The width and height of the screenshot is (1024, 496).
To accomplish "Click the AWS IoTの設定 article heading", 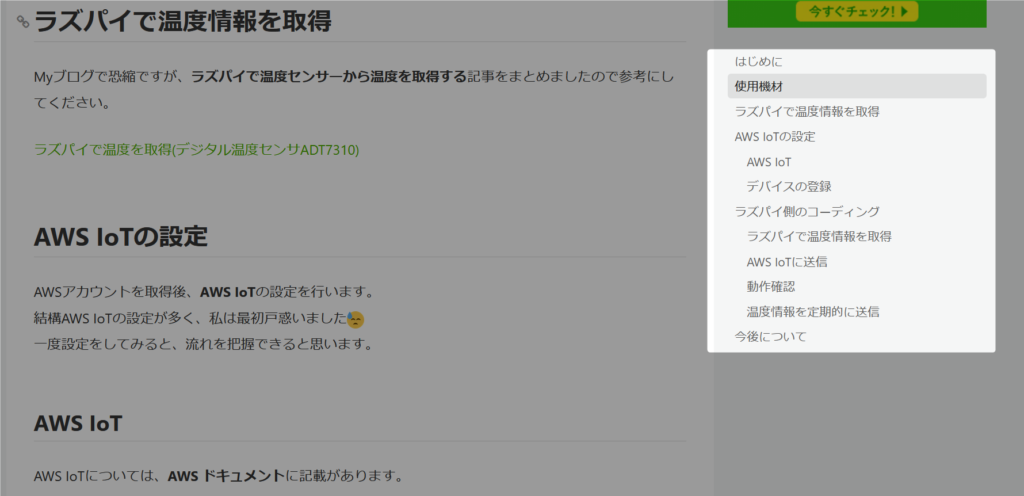I will [121, 237].
